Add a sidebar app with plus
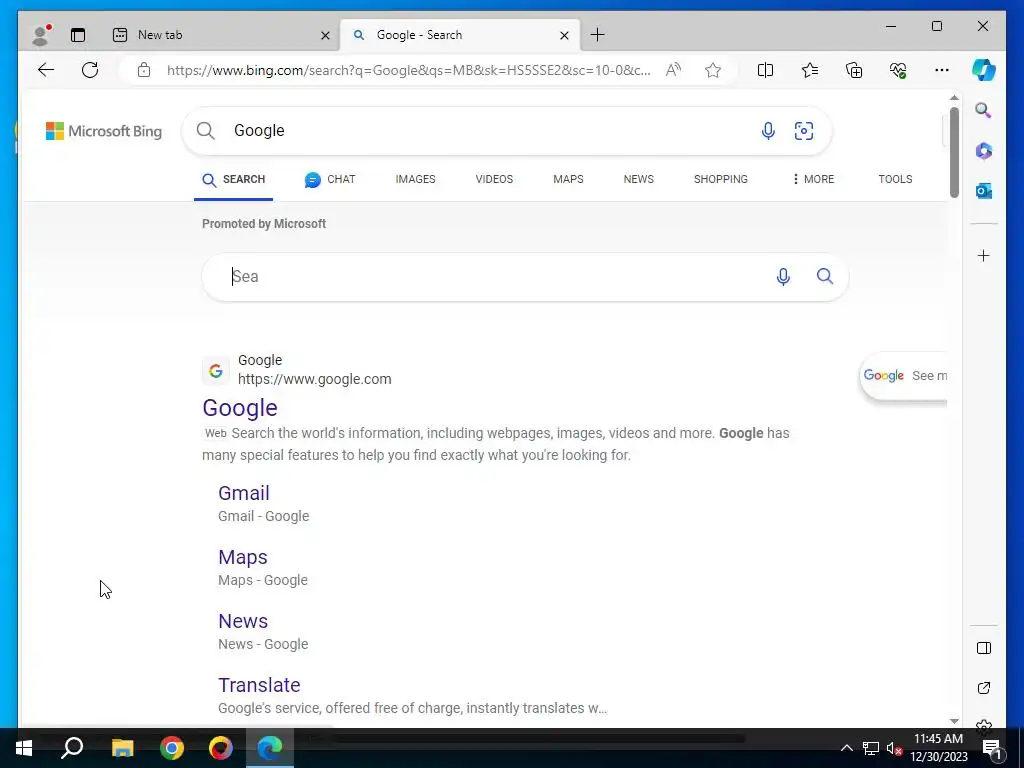The image size is (1024, 768). click(x=984, y=255)
